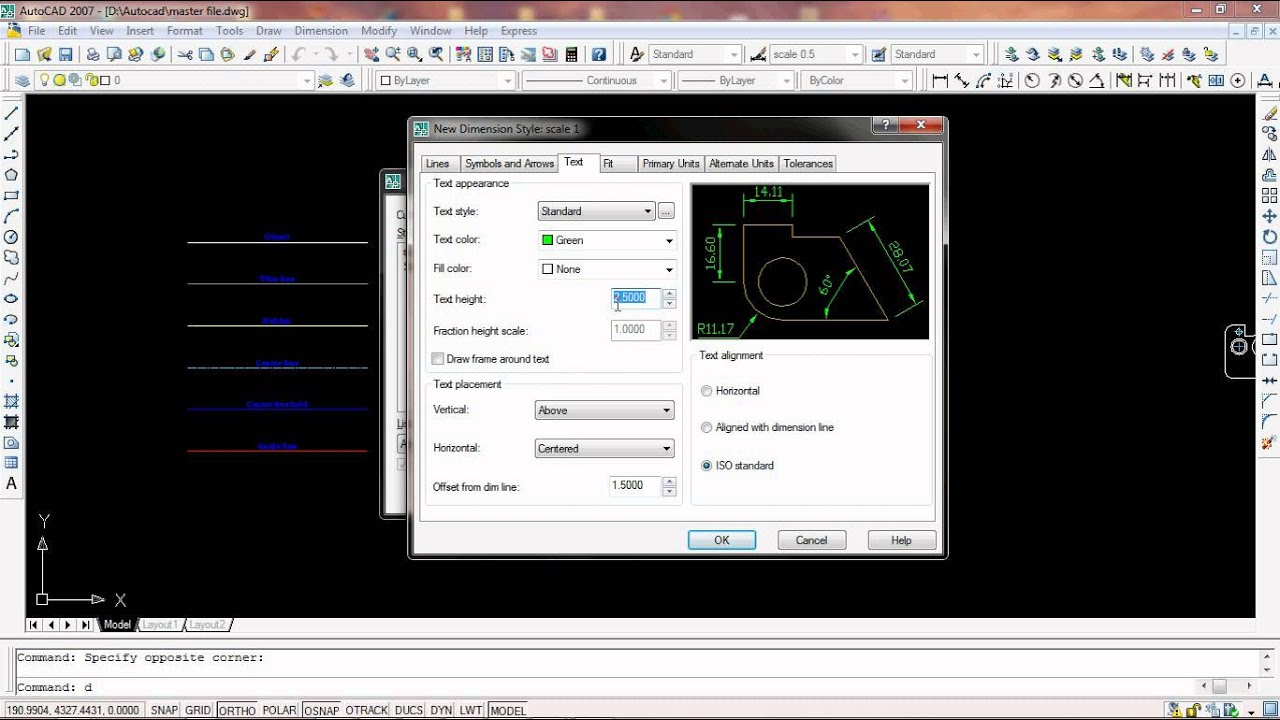Select ISO standard text alignment
This screenshot has height=720, width=1280.
point(707,465)
